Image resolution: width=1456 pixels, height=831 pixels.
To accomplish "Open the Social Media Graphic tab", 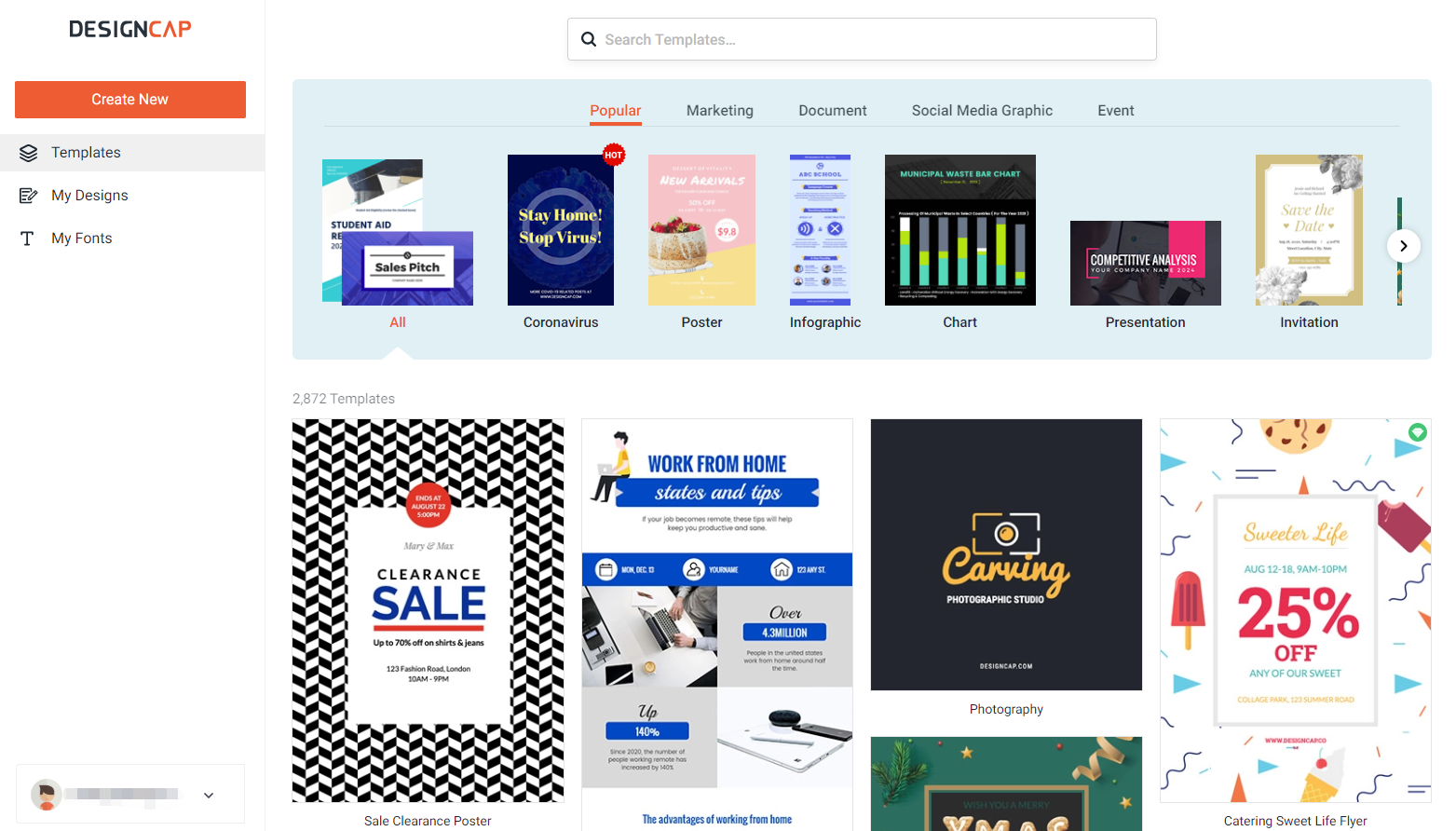I will click(982, 111).
